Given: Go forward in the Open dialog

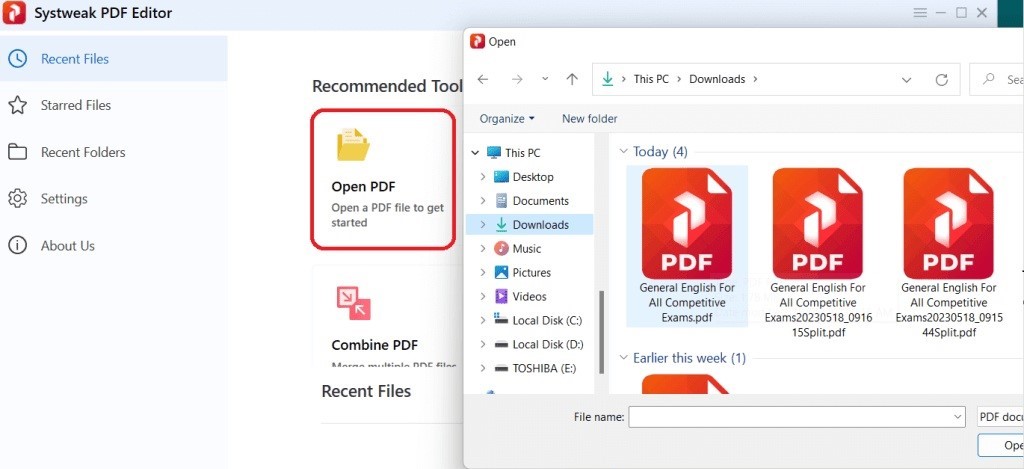Looking at the screenshot, I should [x=517, y=79].
